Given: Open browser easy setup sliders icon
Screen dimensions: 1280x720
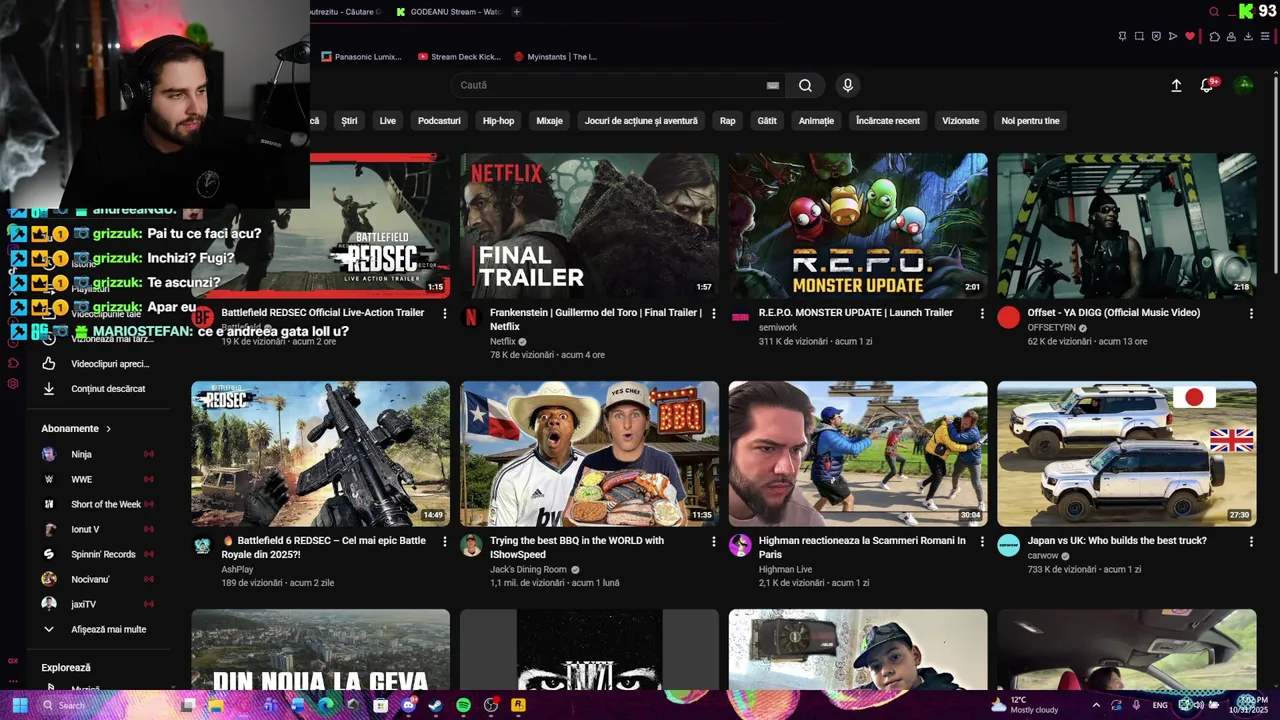Looking at the screenshot, I should pyautogui.click(x=1265, y=36).
